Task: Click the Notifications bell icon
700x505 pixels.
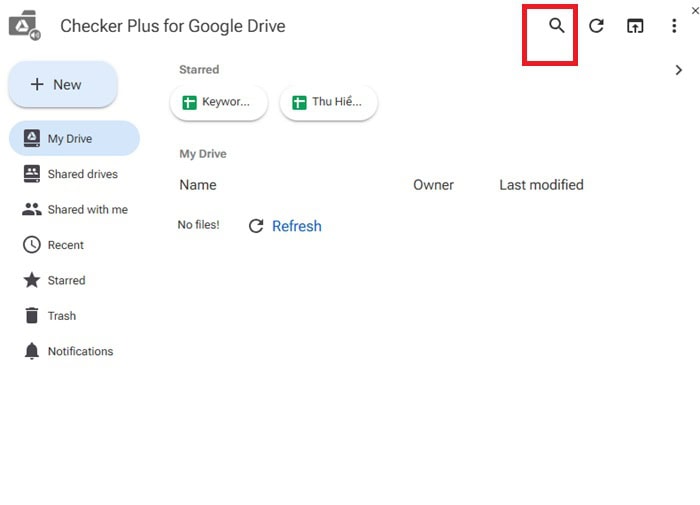Action: point(31,351)
